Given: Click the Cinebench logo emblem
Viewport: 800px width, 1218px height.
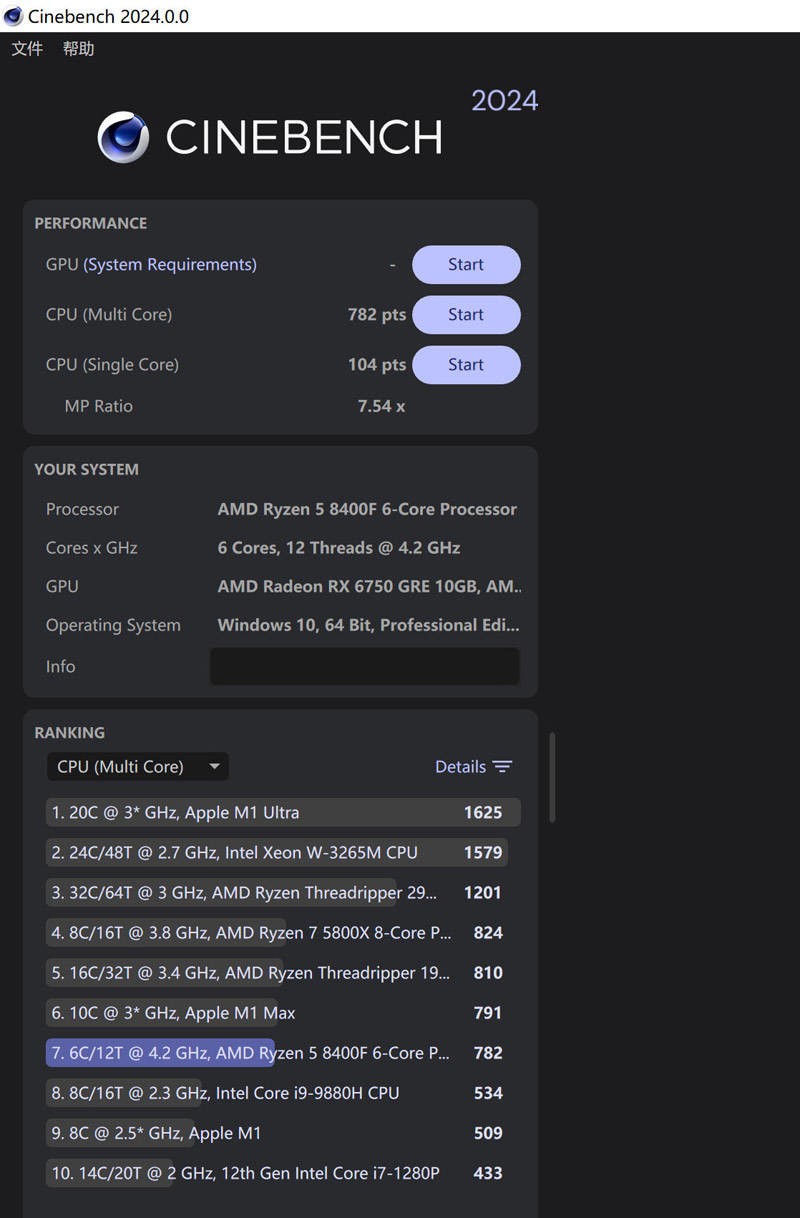Looking at the screenshot, I should pyautogui.click(x=122, y=136).
